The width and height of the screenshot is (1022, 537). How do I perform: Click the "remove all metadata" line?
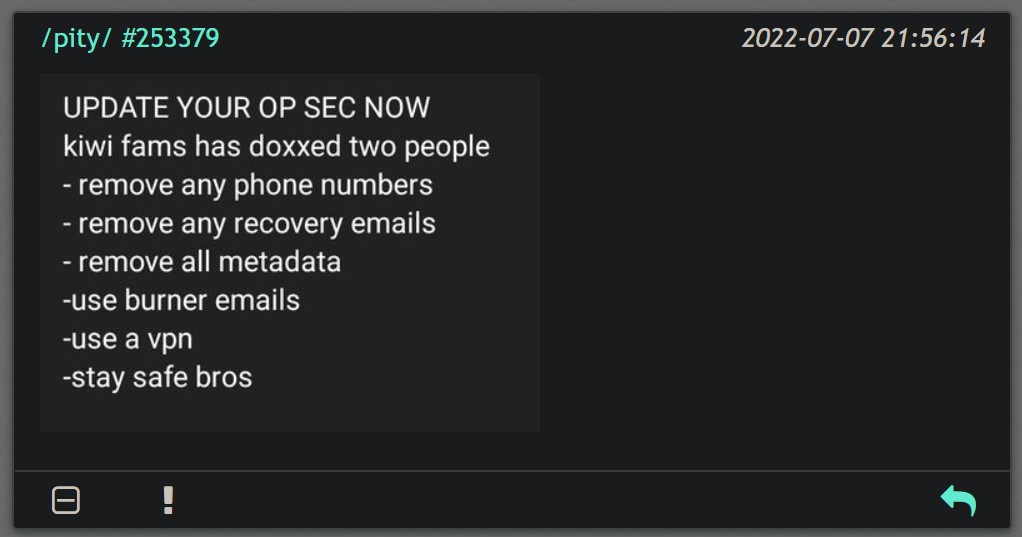[x=202, y=262]
